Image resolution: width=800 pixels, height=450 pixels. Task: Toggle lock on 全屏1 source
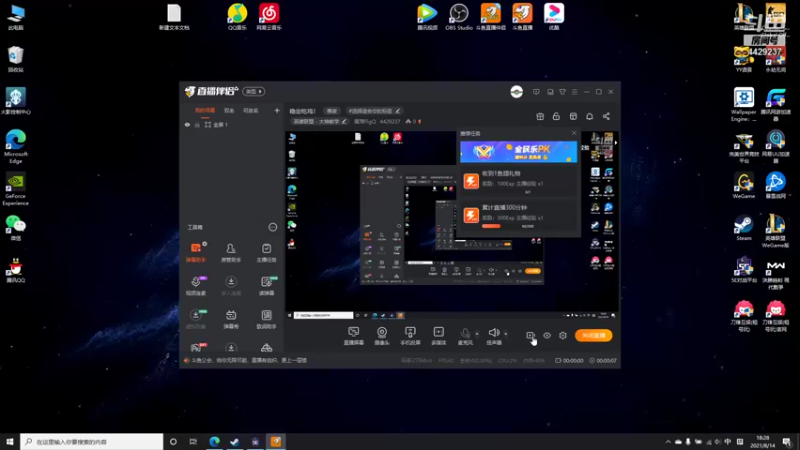[x=197, y=124]
